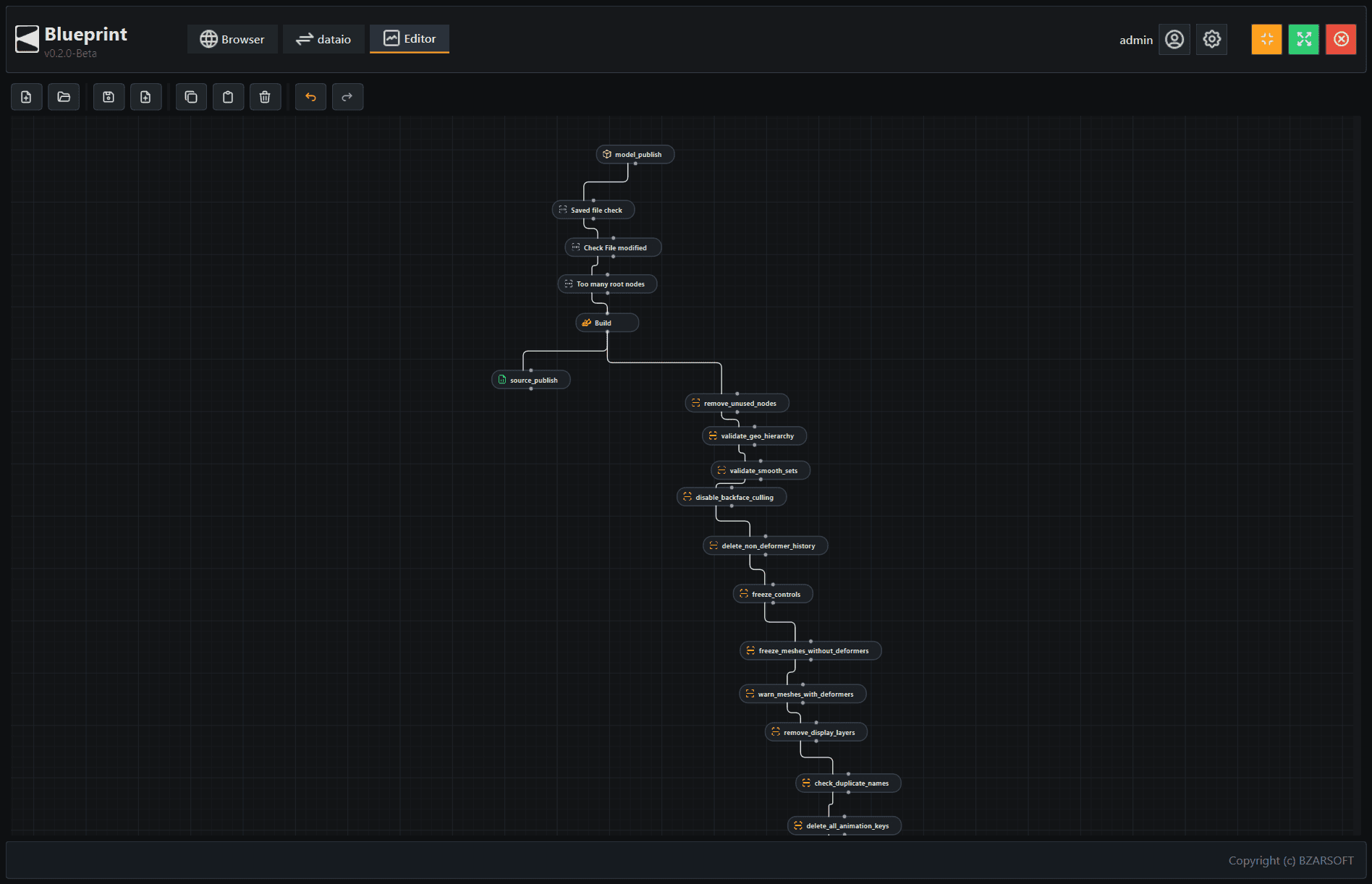Viewport: 1372px width, 884px height.
Task: Select the Check File modified node label
Action: coord(615,248)
